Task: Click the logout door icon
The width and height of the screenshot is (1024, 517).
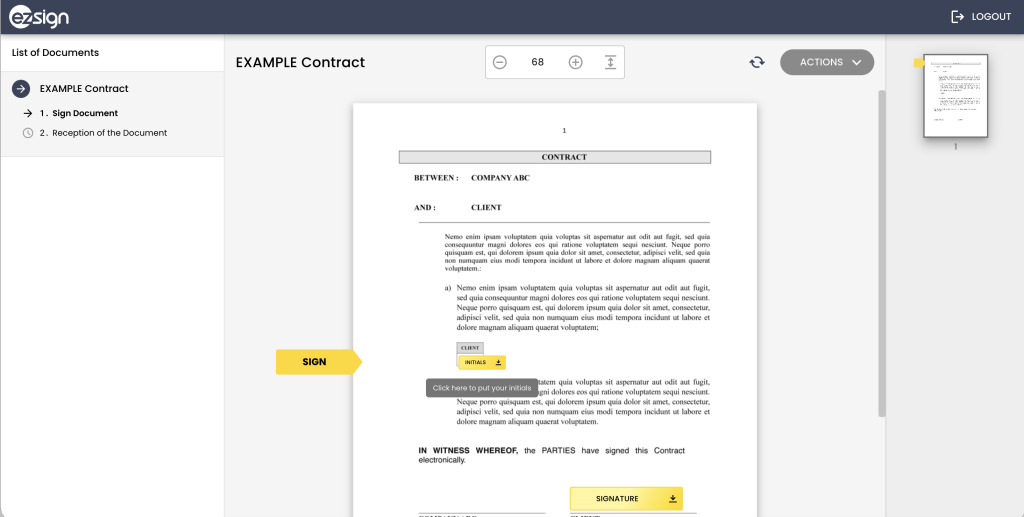Action: pos(957,17)
